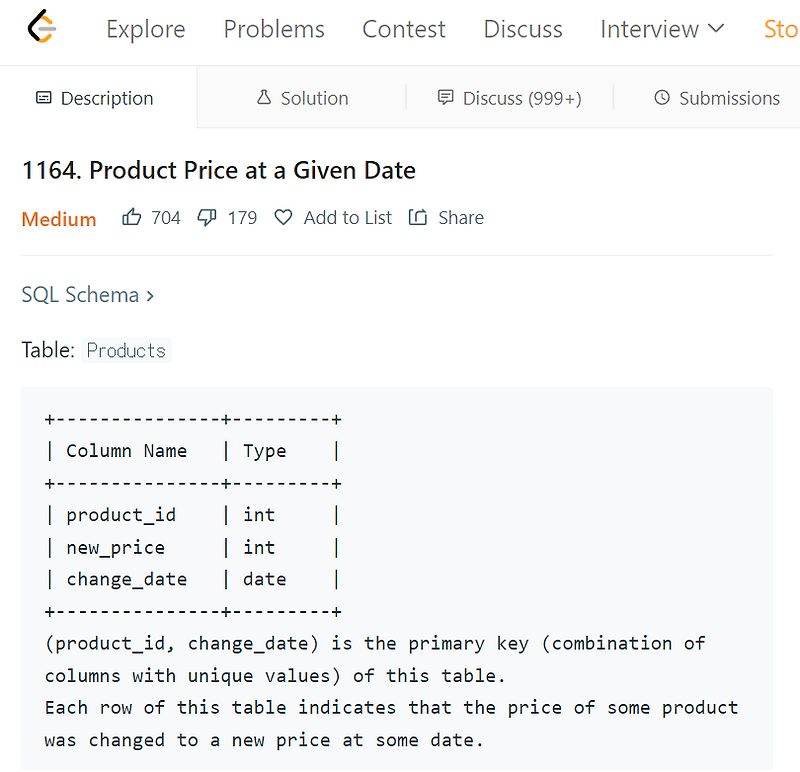Click the flask icon on the Solution tab
This screenshot has width=800, height=772.
point(264,97)
